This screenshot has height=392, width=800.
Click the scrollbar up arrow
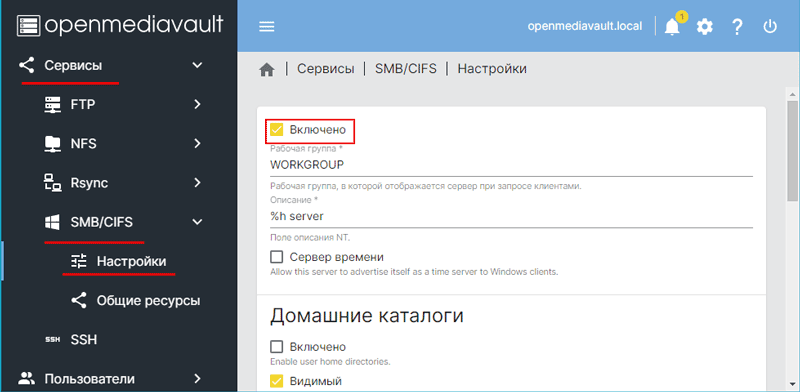(792, 94)
